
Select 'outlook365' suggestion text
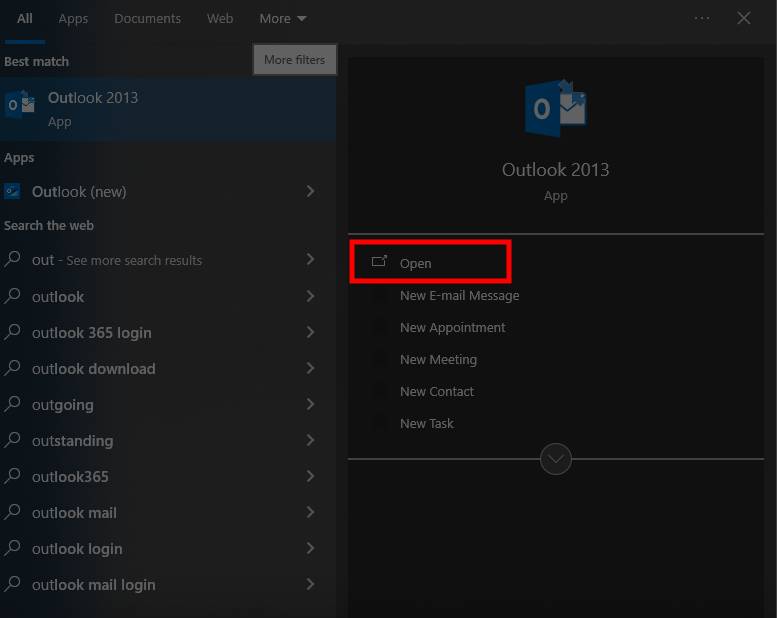70,477
